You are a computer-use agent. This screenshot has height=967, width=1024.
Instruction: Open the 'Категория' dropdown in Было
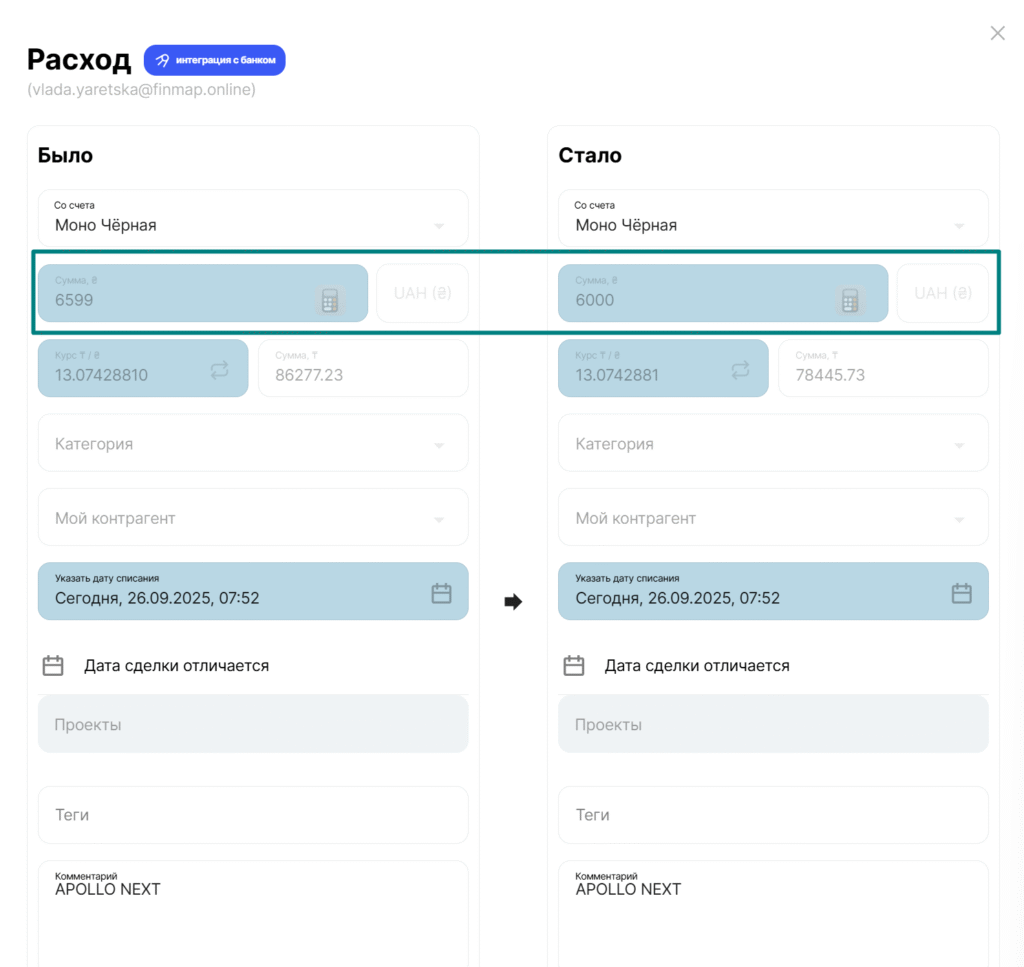439,445
